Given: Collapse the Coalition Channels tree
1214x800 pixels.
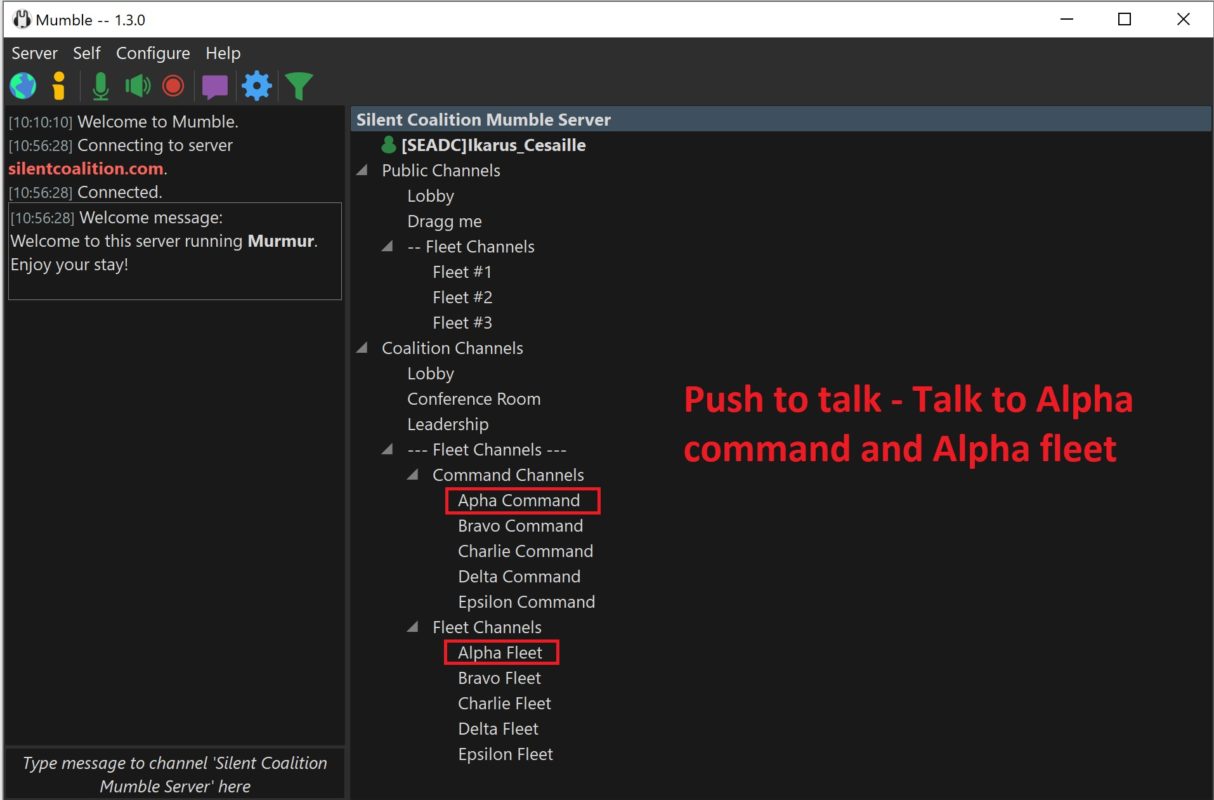Looking at the screenshot, I should (x=362, y=348).
